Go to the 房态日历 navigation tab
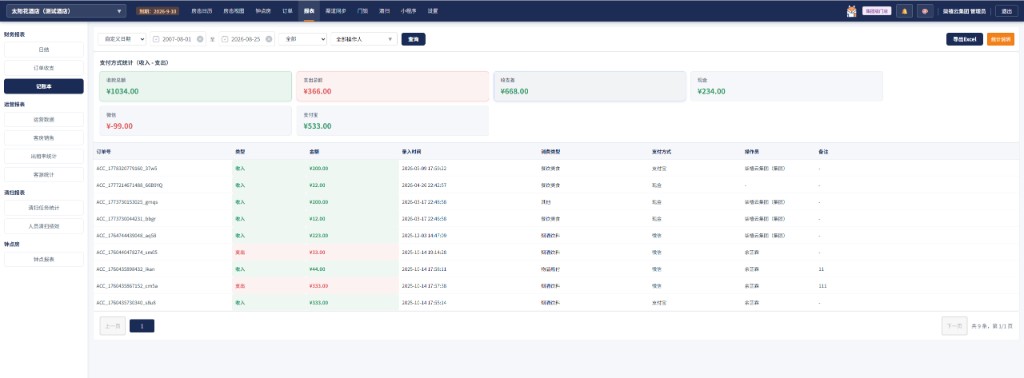The width and height of the screenshot is (1024, 378). point(201,11)
